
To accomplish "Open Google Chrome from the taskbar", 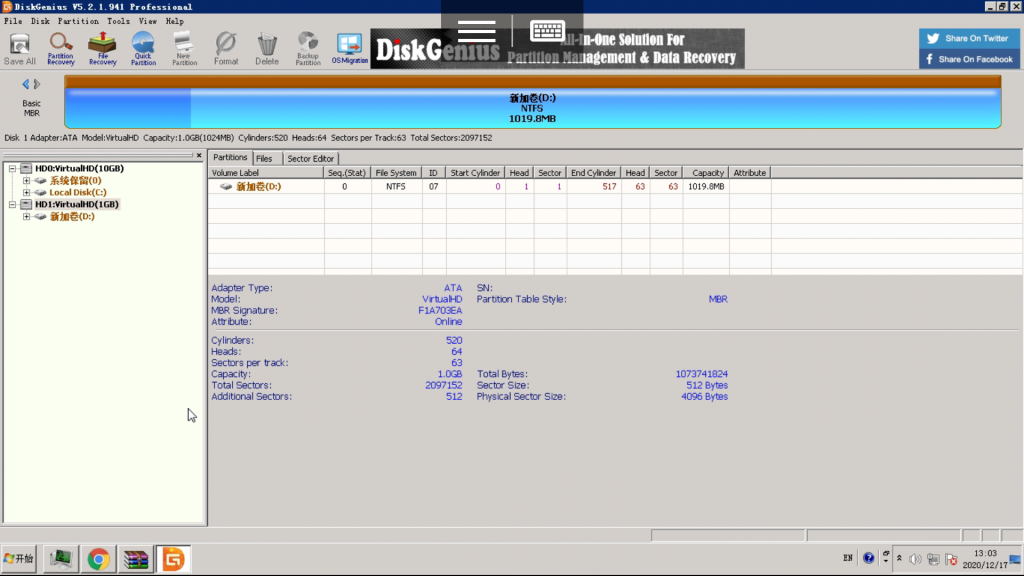I will [99, 560].
